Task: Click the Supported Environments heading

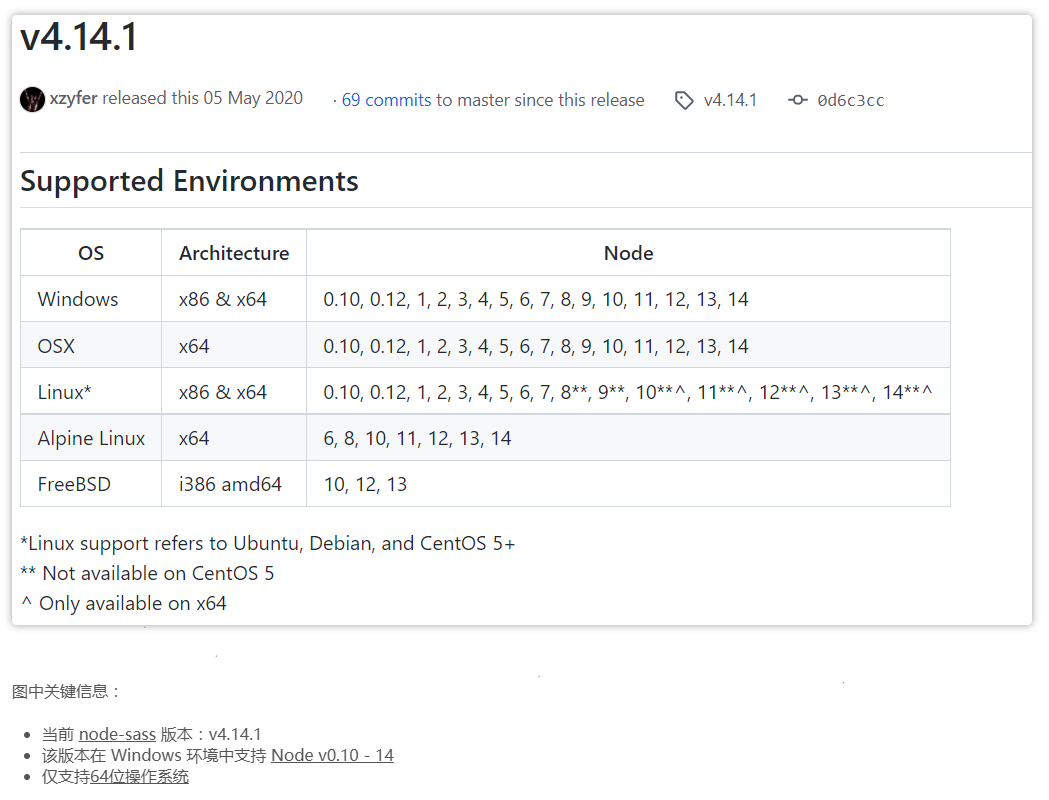Action: [189, 181]
